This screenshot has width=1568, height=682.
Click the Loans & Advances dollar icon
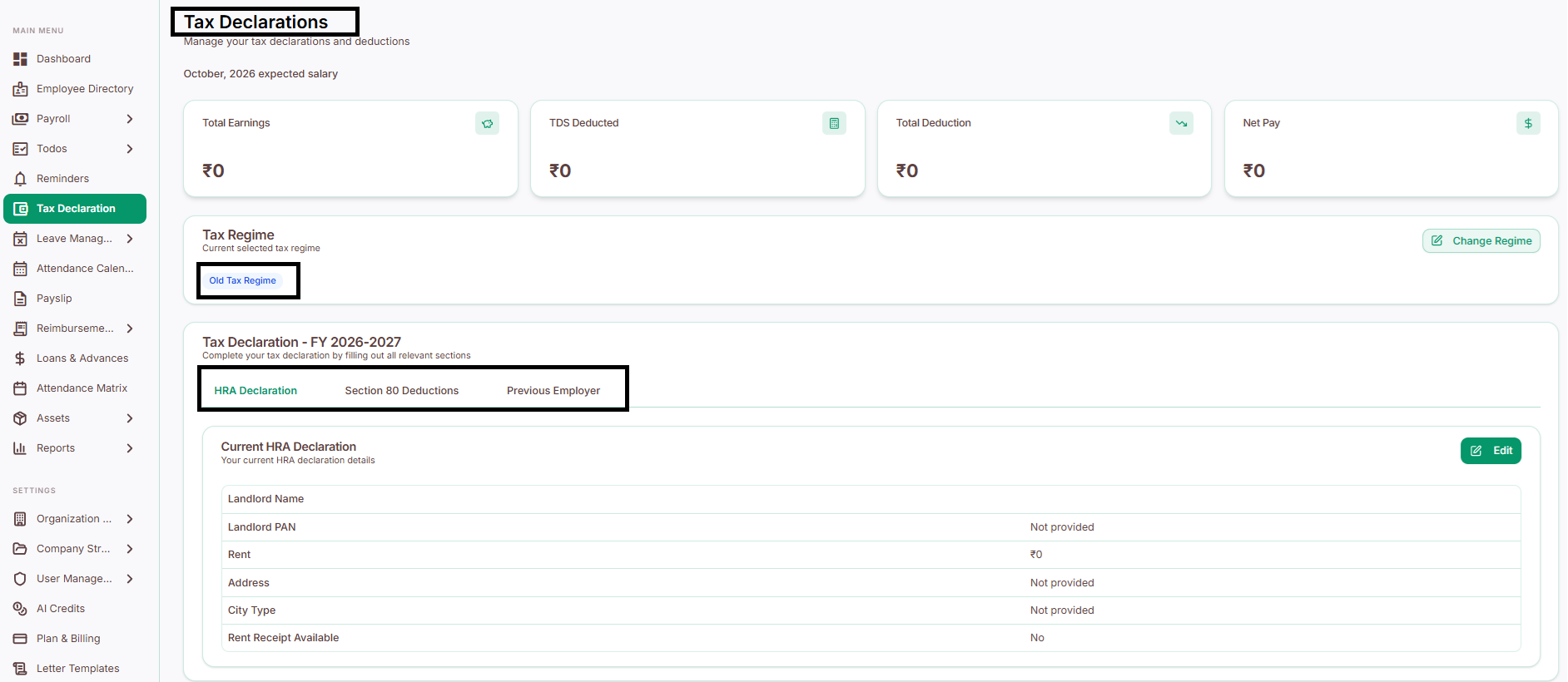click(x=20, y=358)
